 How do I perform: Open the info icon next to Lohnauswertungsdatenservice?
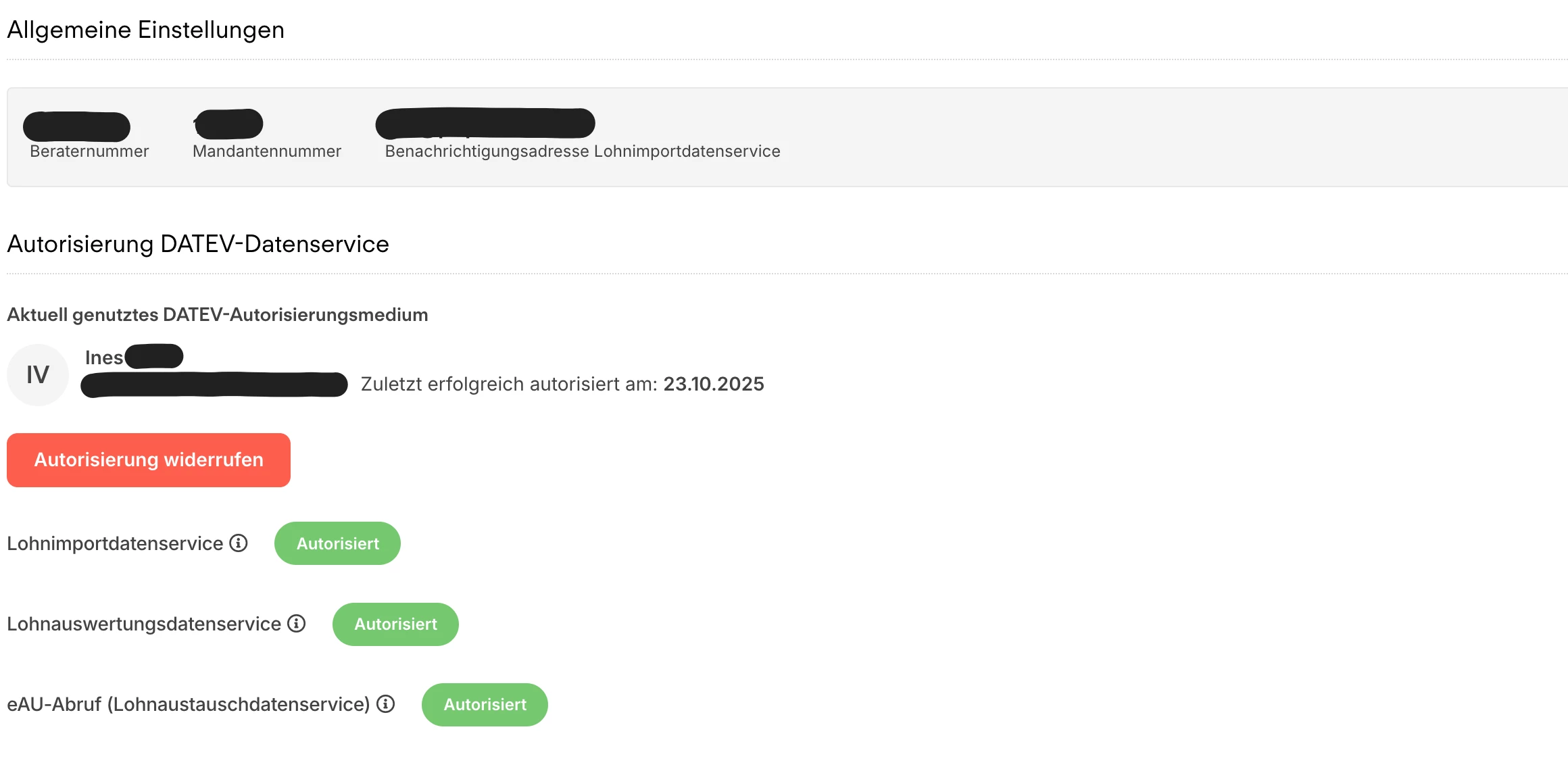click(297, 624)
